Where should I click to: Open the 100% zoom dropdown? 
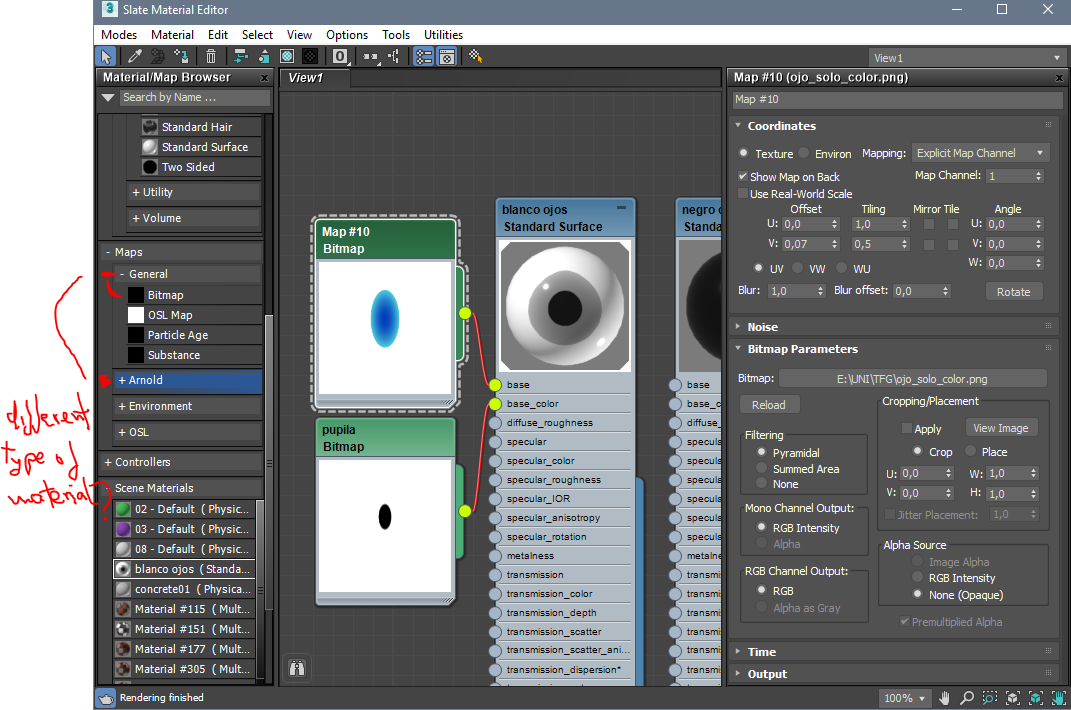coord(905,698)
